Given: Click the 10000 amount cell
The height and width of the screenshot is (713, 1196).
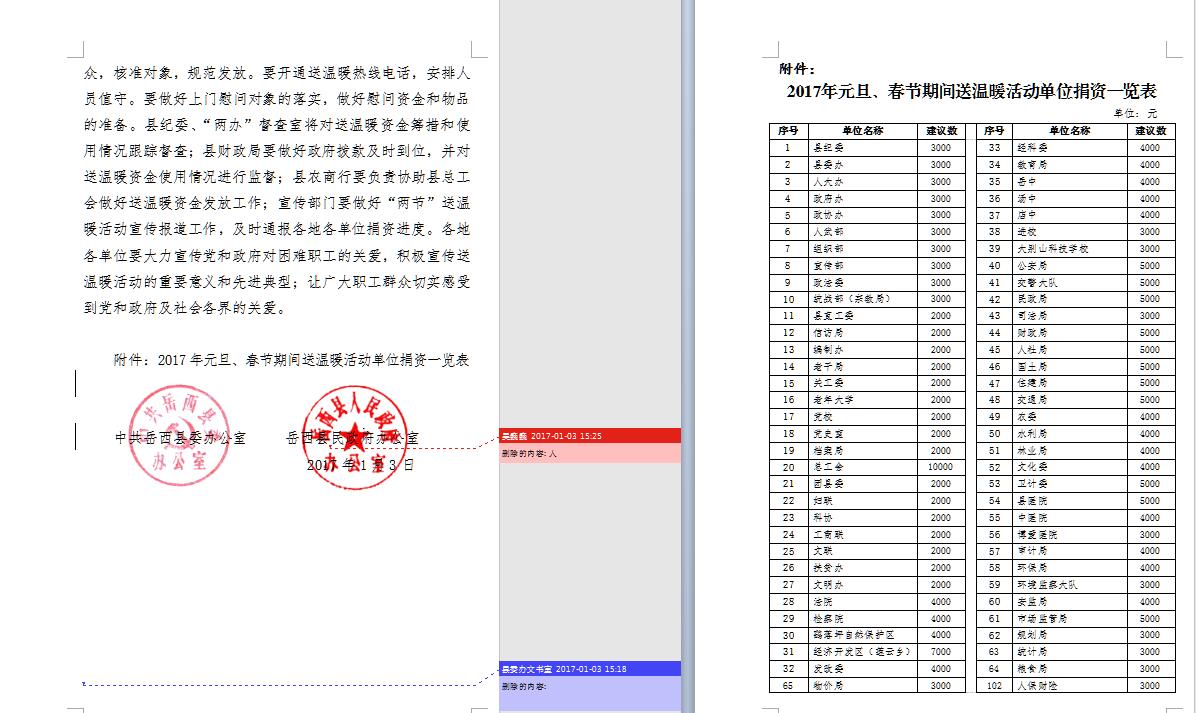Looking at the screenshot, I should click(940, 467).
